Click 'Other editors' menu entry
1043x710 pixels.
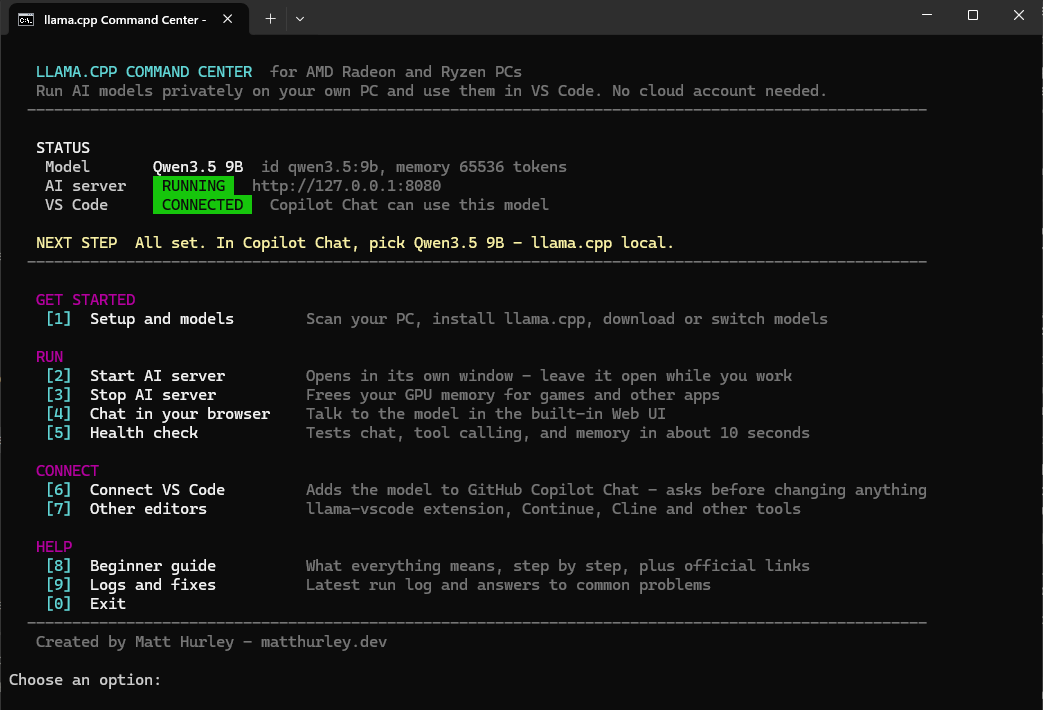tap(148, 509)
